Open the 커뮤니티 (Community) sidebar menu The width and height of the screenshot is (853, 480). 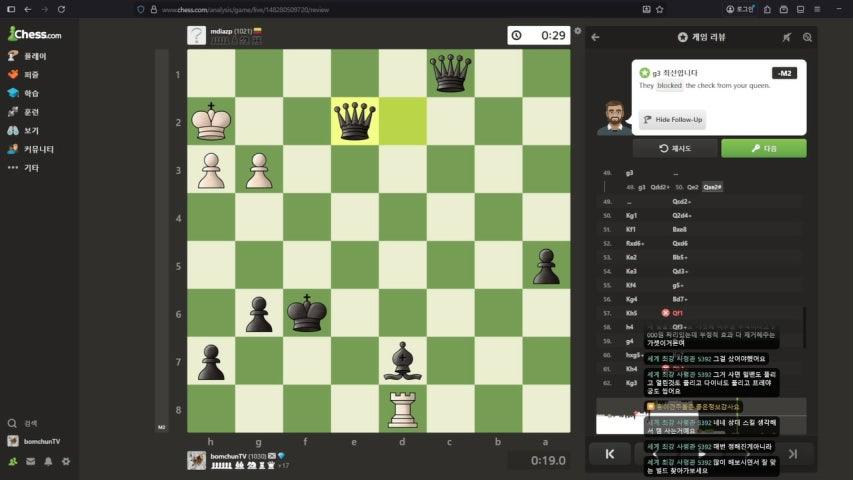[x=31, y=149]
